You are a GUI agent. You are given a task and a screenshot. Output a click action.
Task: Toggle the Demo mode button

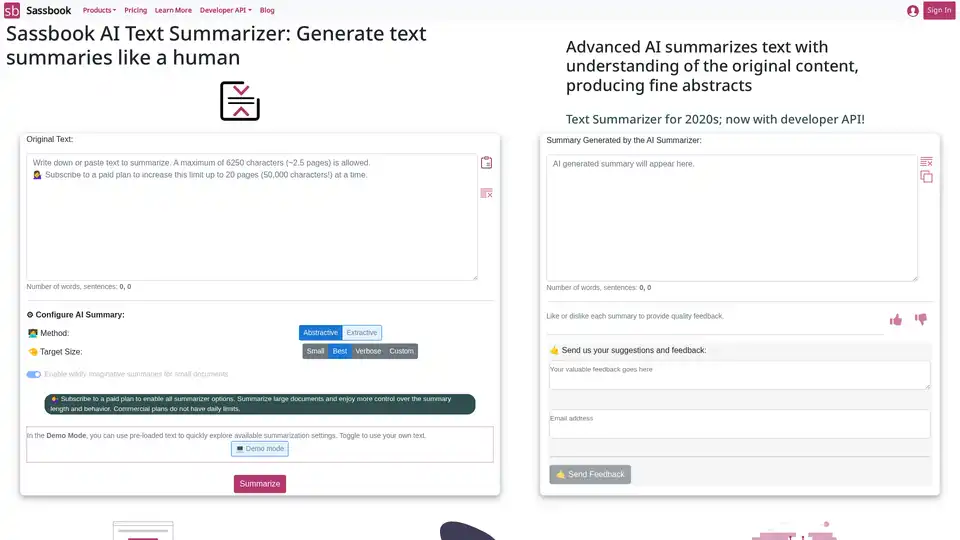pyautogui.click(x=260, y=449)
